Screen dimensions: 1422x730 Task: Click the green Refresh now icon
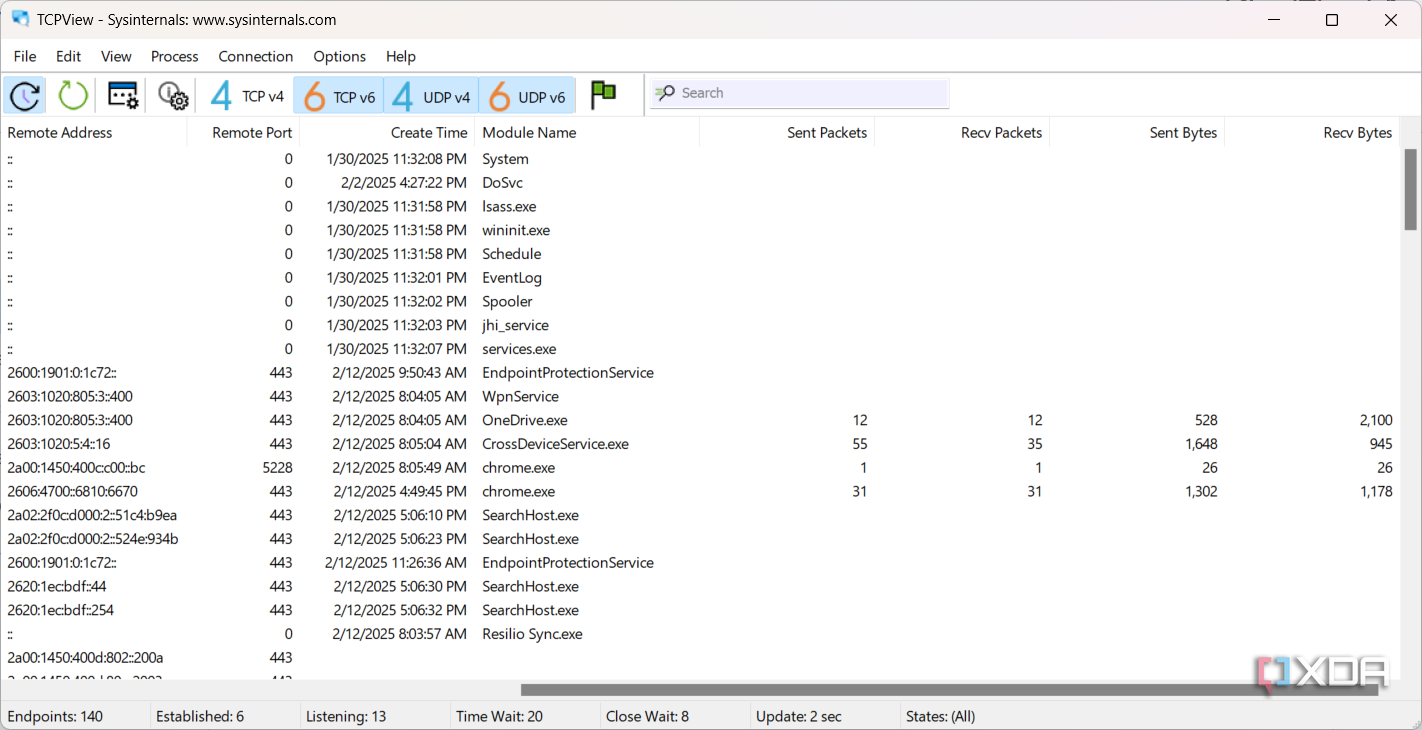point(73,95)
